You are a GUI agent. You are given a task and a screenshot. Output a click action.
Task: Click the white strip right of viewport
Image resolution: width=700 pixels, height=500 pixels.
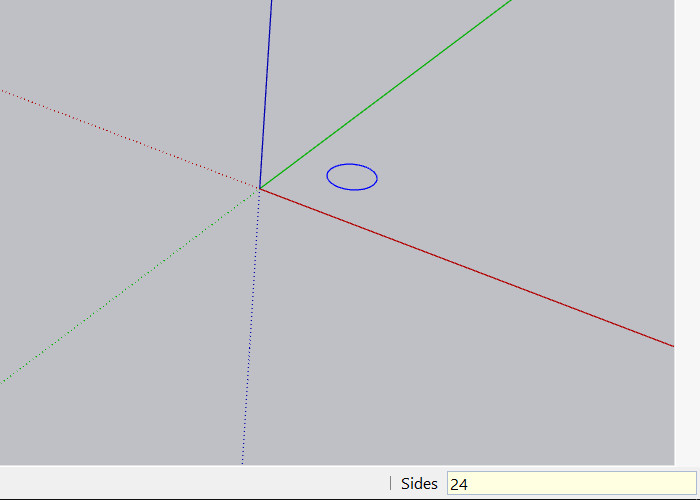[687, 230]
